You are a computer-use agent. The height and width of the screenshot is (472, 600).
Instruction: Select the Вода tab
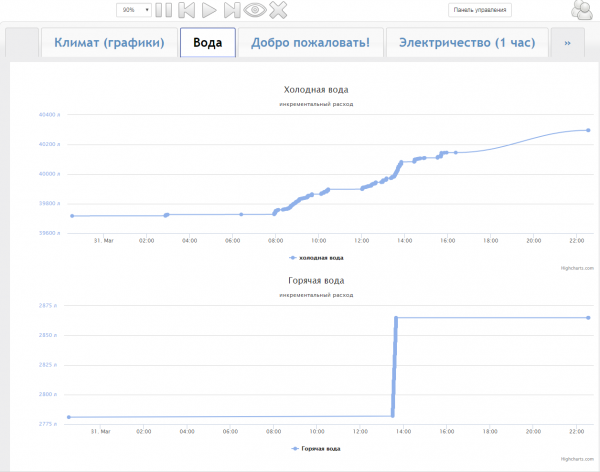click(x=207, y=43)
